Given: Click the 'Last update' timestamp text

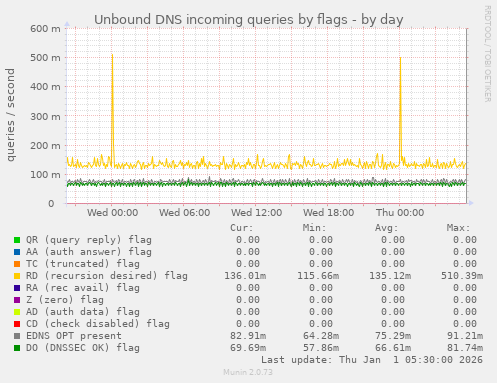Looking at the screenshot, I should [x=372, y=360].
